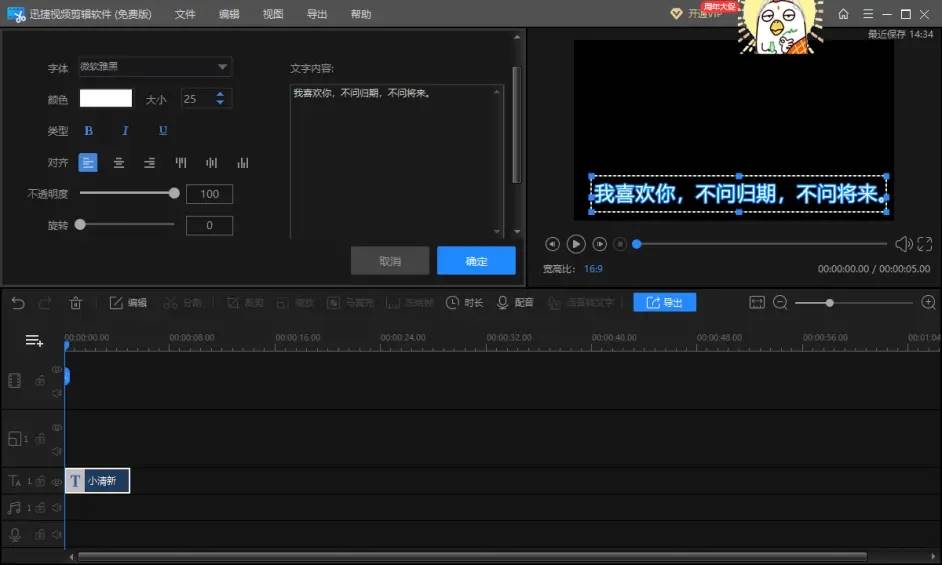Click the 确定 confirm button
942x565 pixels.
[476, 261]
